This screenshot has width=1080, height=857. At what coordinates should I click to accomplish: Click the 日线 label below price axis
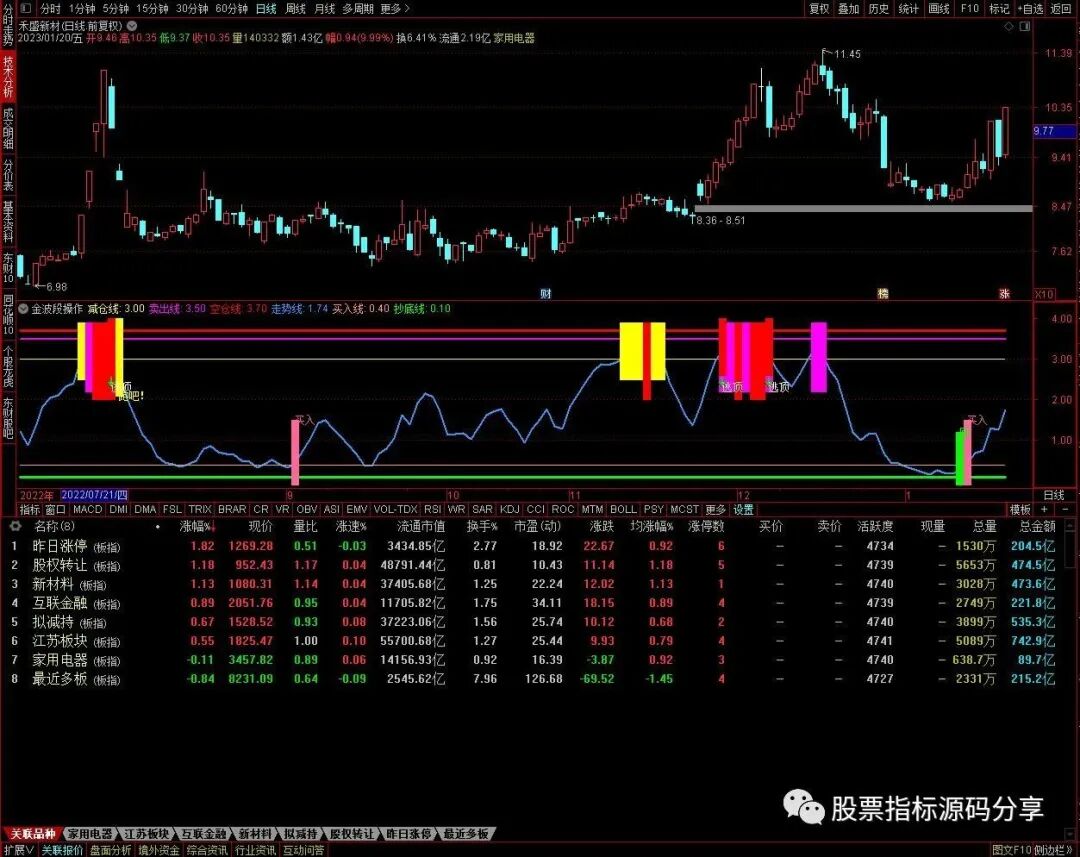[1054, 495]
